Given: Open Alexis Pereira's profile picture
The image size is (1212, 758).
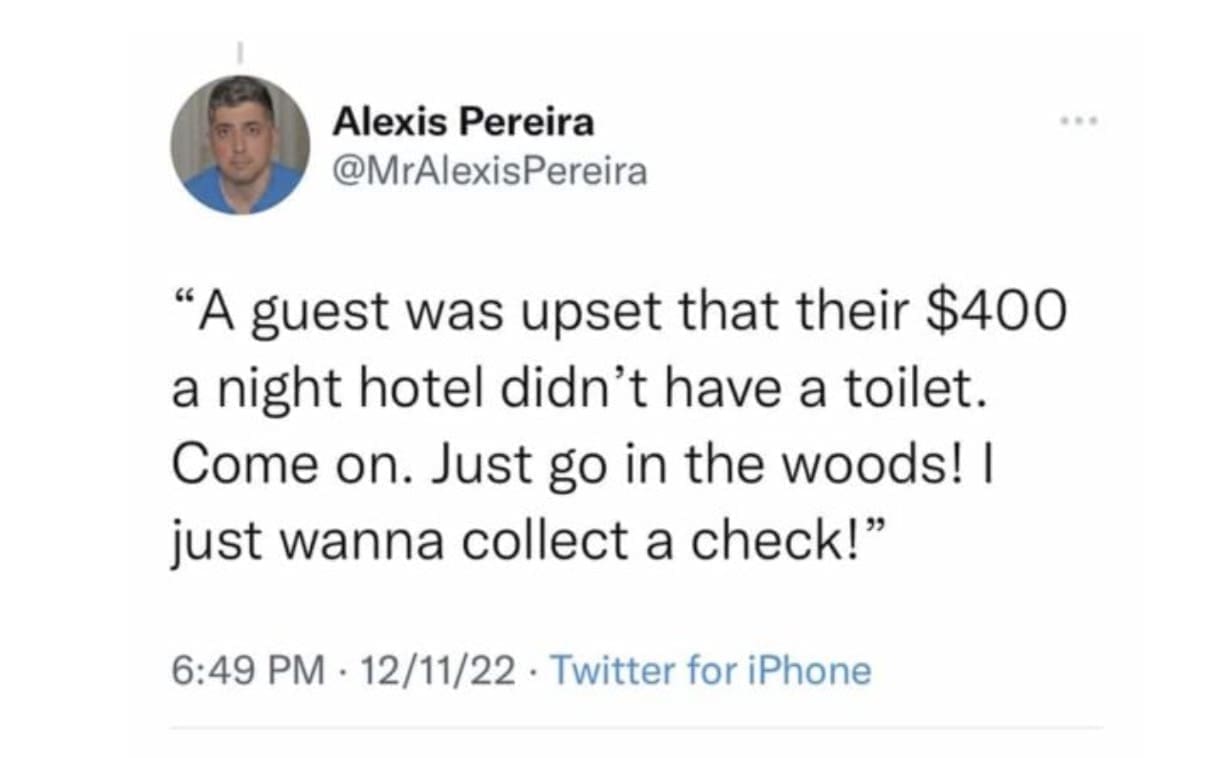Looking at the screenshot, I should tap(240, 145).
